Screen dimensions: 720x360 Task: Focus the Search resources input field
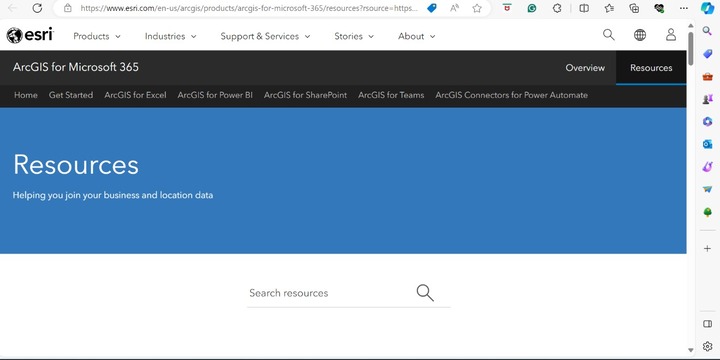pos(331,293)
